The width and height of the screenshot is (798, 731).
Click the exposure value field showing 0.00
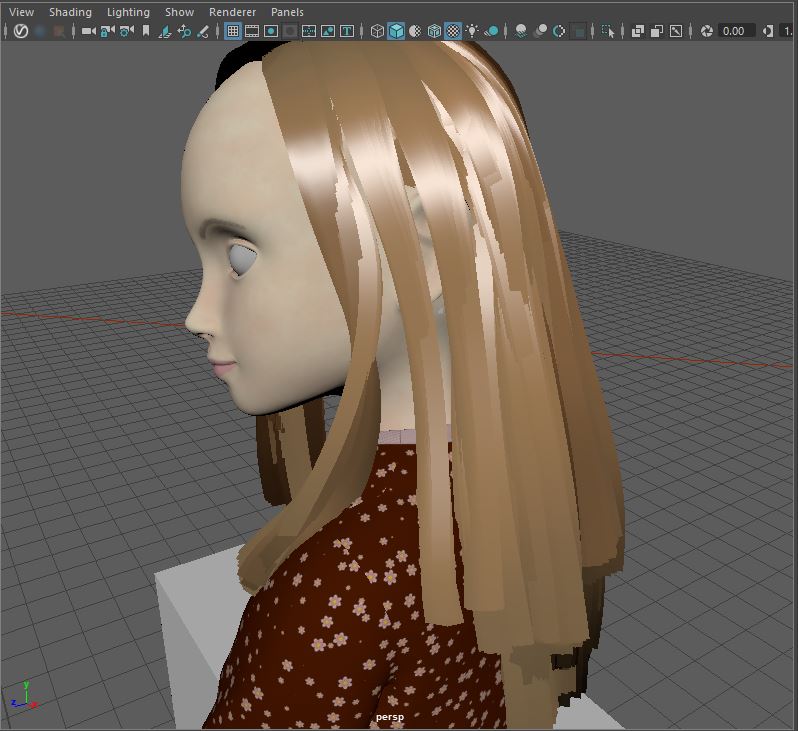click(734, 31)
